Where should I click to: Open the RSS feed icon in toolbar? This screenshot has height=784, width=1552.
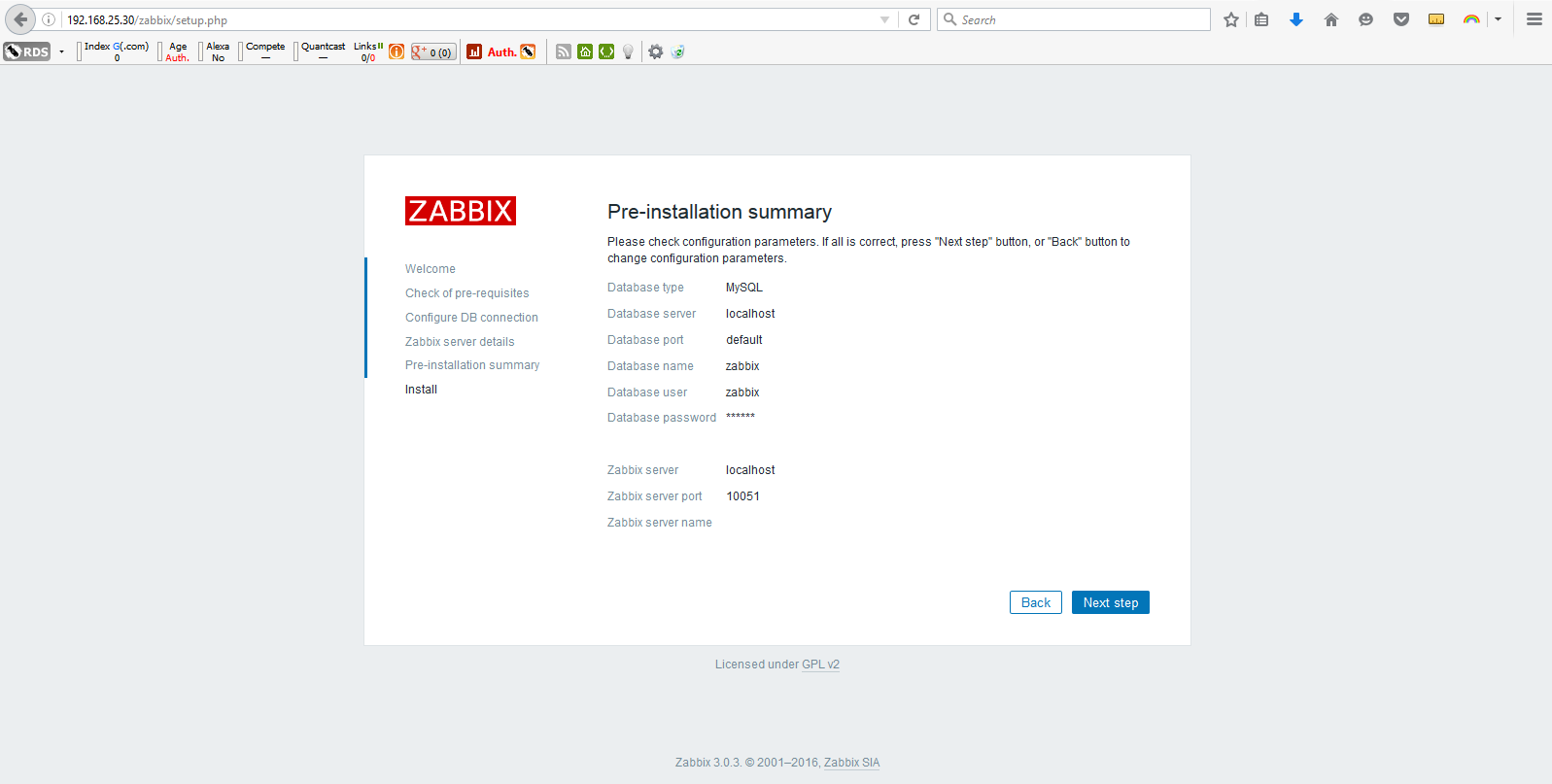(x=564, y=52)
